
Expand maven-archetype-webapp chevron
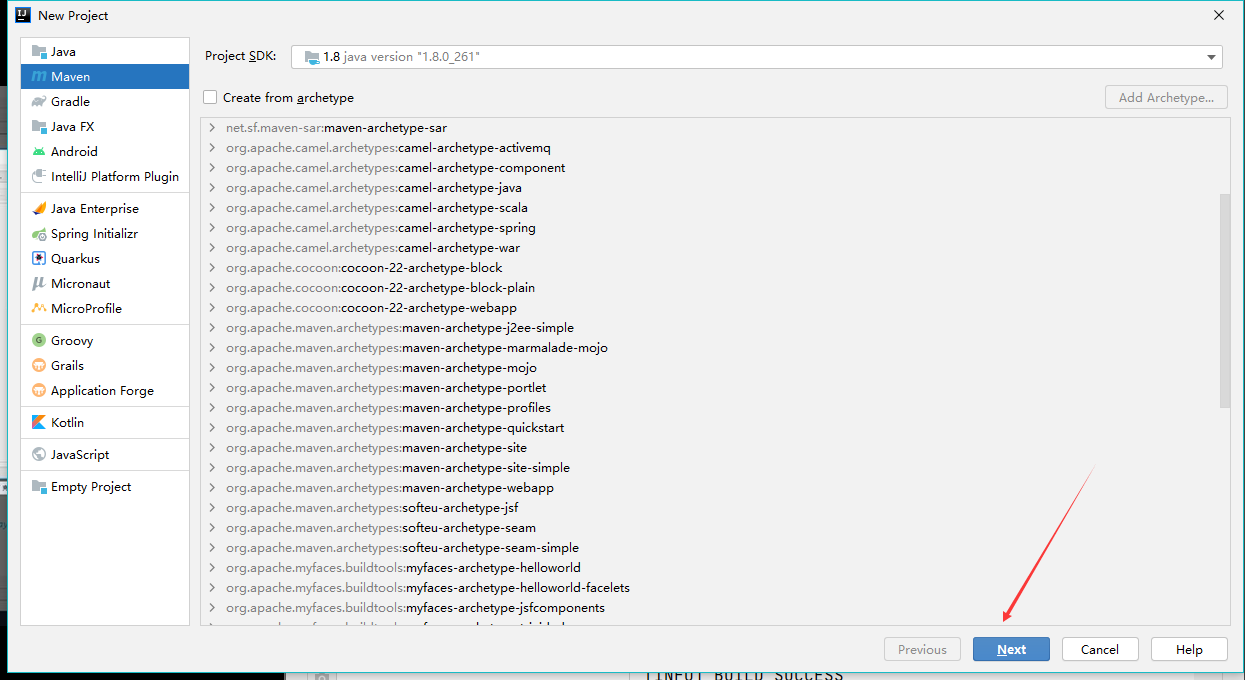[212, 488]
